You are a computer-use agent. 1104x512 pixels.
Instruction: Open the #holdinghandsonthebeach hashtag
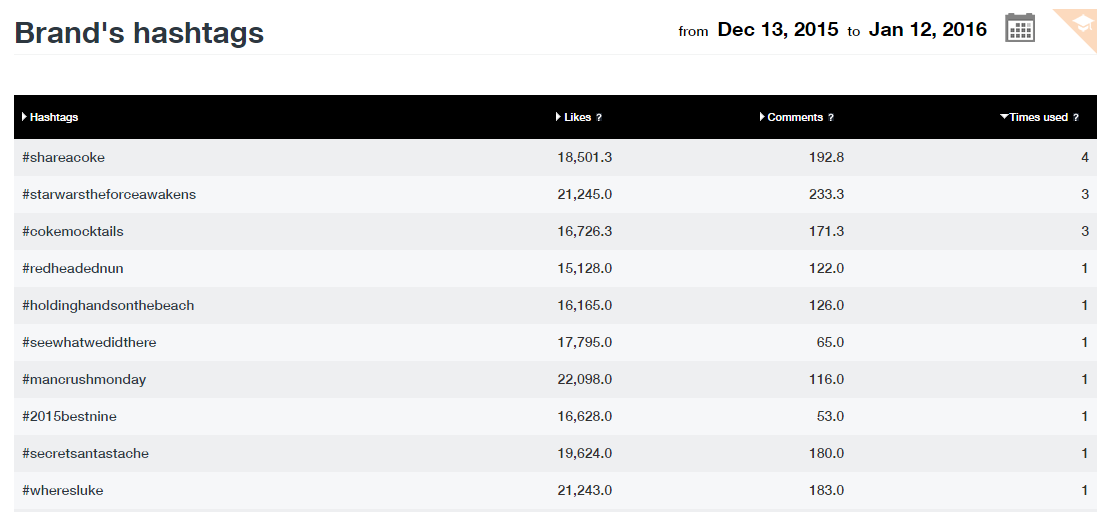pos(108,306)
